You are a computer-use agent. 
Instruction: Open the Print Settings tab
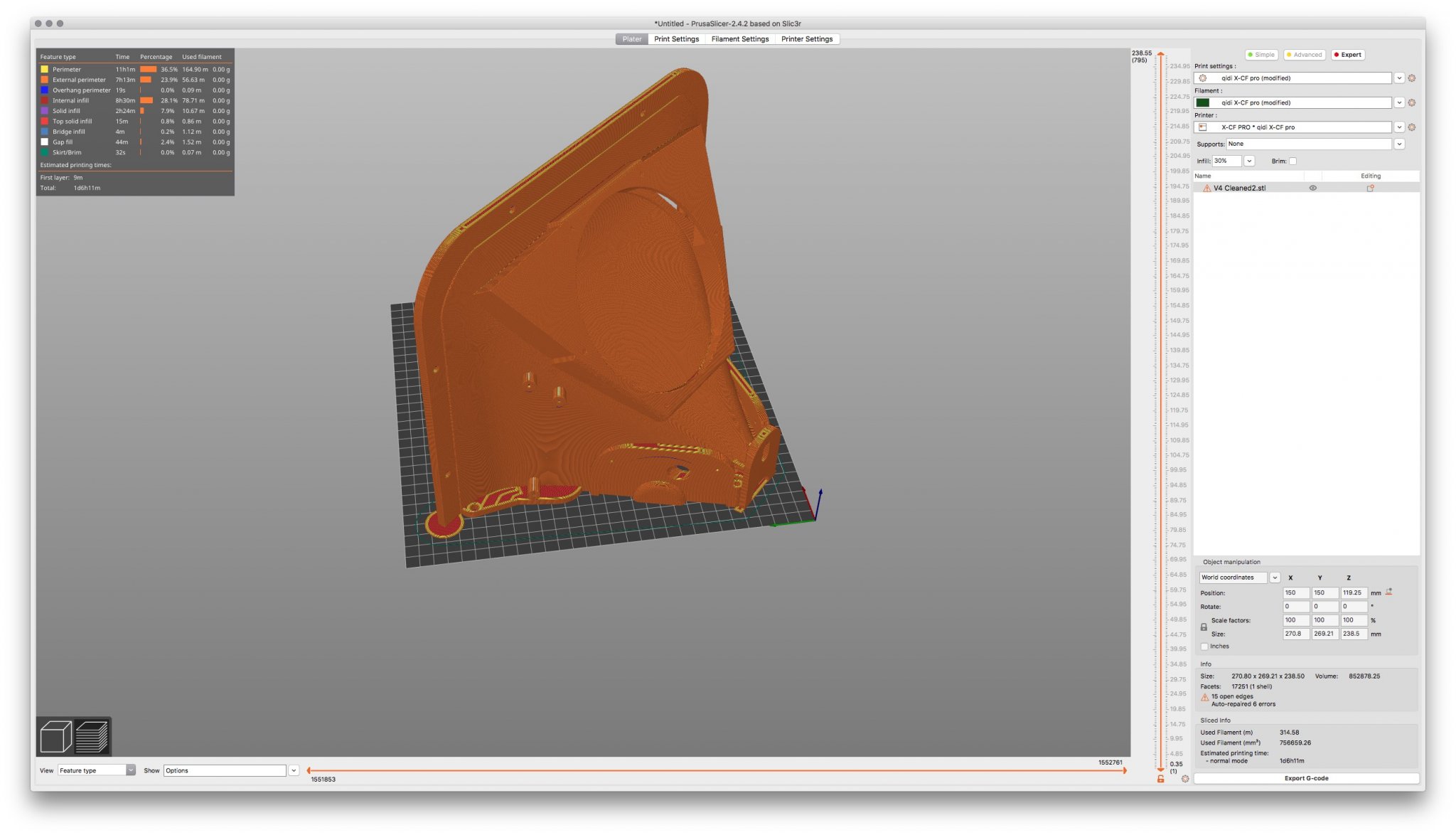(676, 39)
